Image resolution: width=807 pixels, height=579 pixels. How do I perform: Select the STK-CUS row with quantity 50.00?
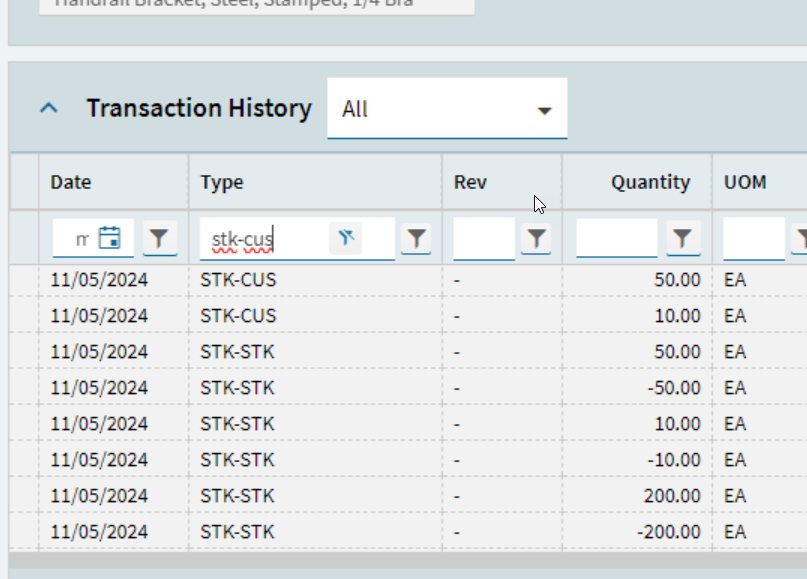pyautogui.click(x=408, y=280)
